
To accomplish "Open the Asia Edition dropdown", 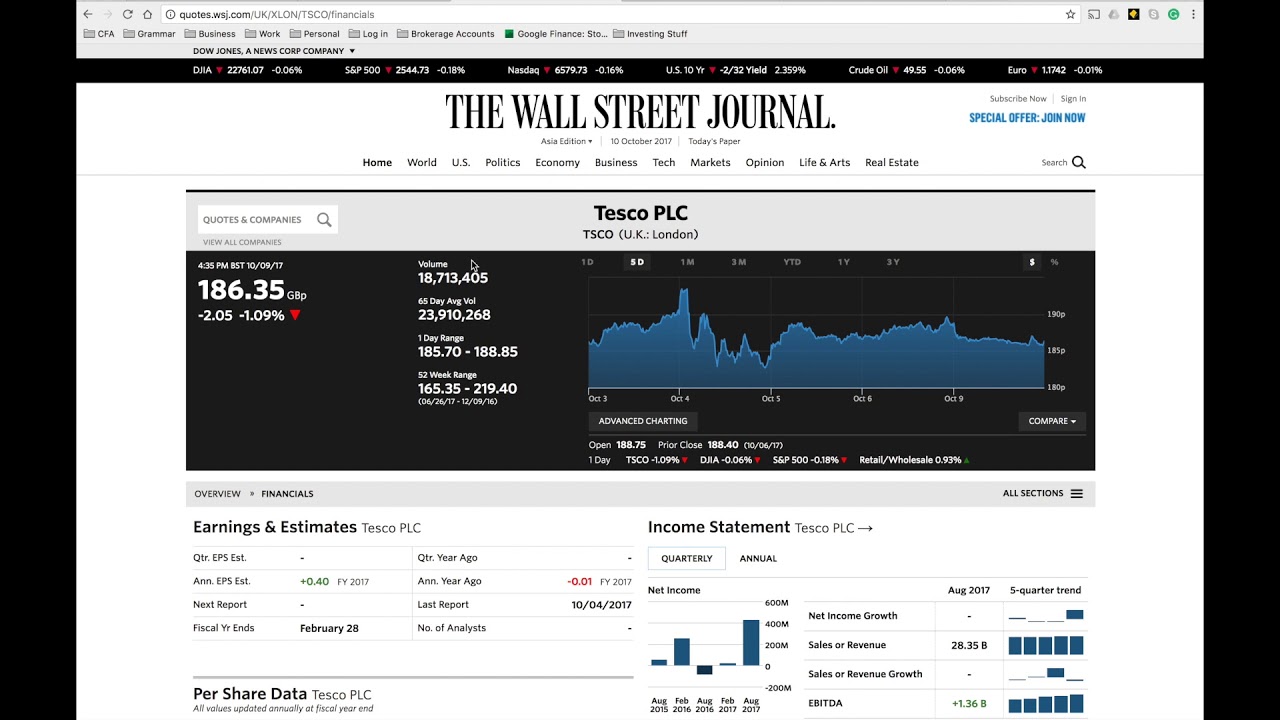I will tap(566, 141).
